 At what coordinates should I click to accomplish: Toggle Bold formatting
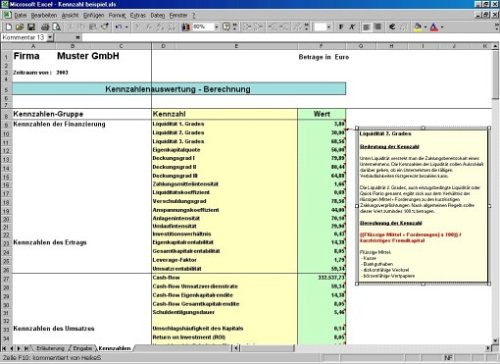341,27
